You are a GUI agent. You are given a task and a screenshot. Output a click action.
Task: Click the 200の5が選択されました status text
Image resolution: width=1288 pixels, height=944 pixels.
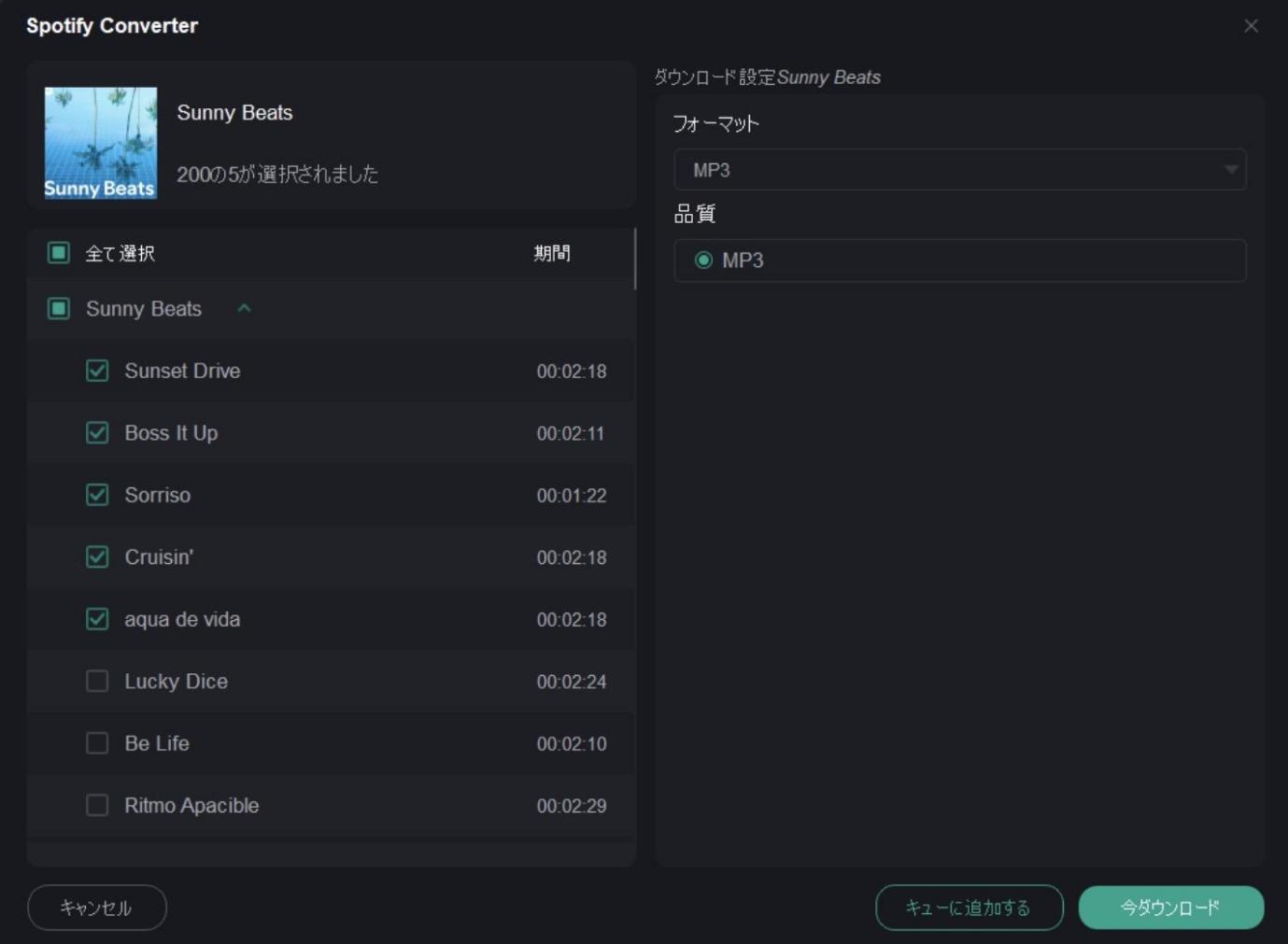277,174
